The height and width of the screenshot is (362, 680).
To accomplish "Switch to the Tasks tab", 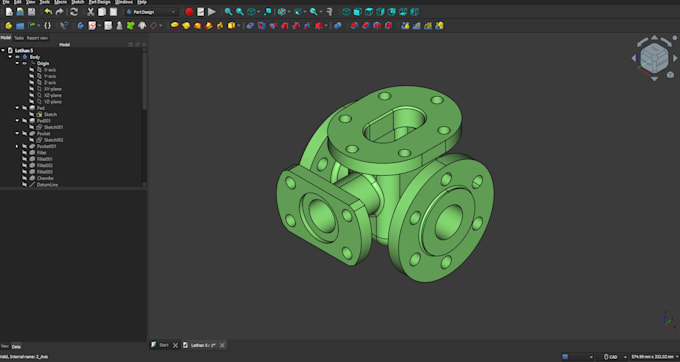I will coord(19,38).
